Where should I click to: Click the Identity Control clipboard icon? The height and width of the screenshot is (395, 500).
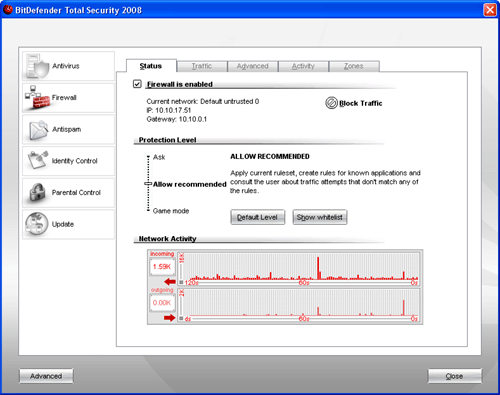pyautogui.click(x=37, y=160)
